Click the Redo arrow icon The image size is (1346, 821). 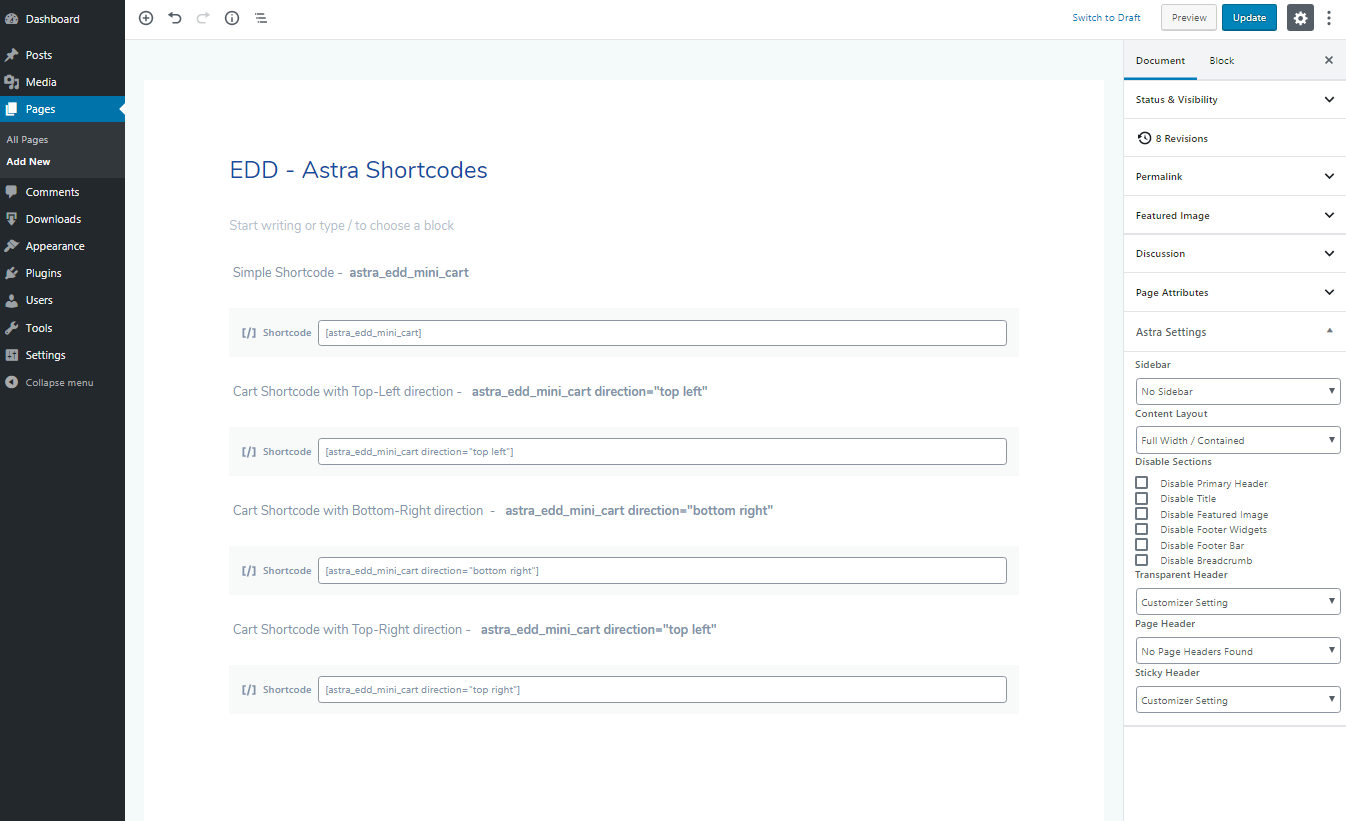(x=203, y=18)
